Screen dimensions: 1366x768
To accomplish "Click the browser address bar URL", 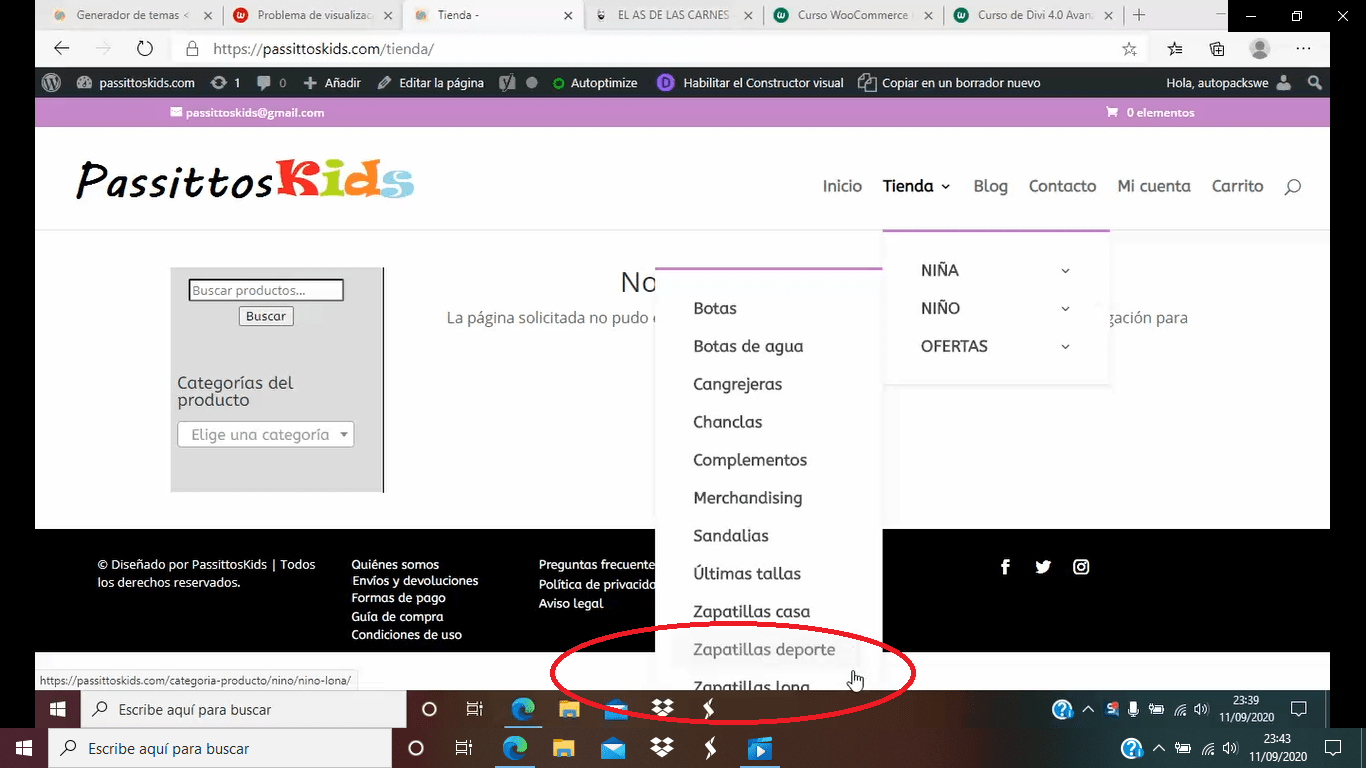I will pyautogui.click(x=323, y=49).
